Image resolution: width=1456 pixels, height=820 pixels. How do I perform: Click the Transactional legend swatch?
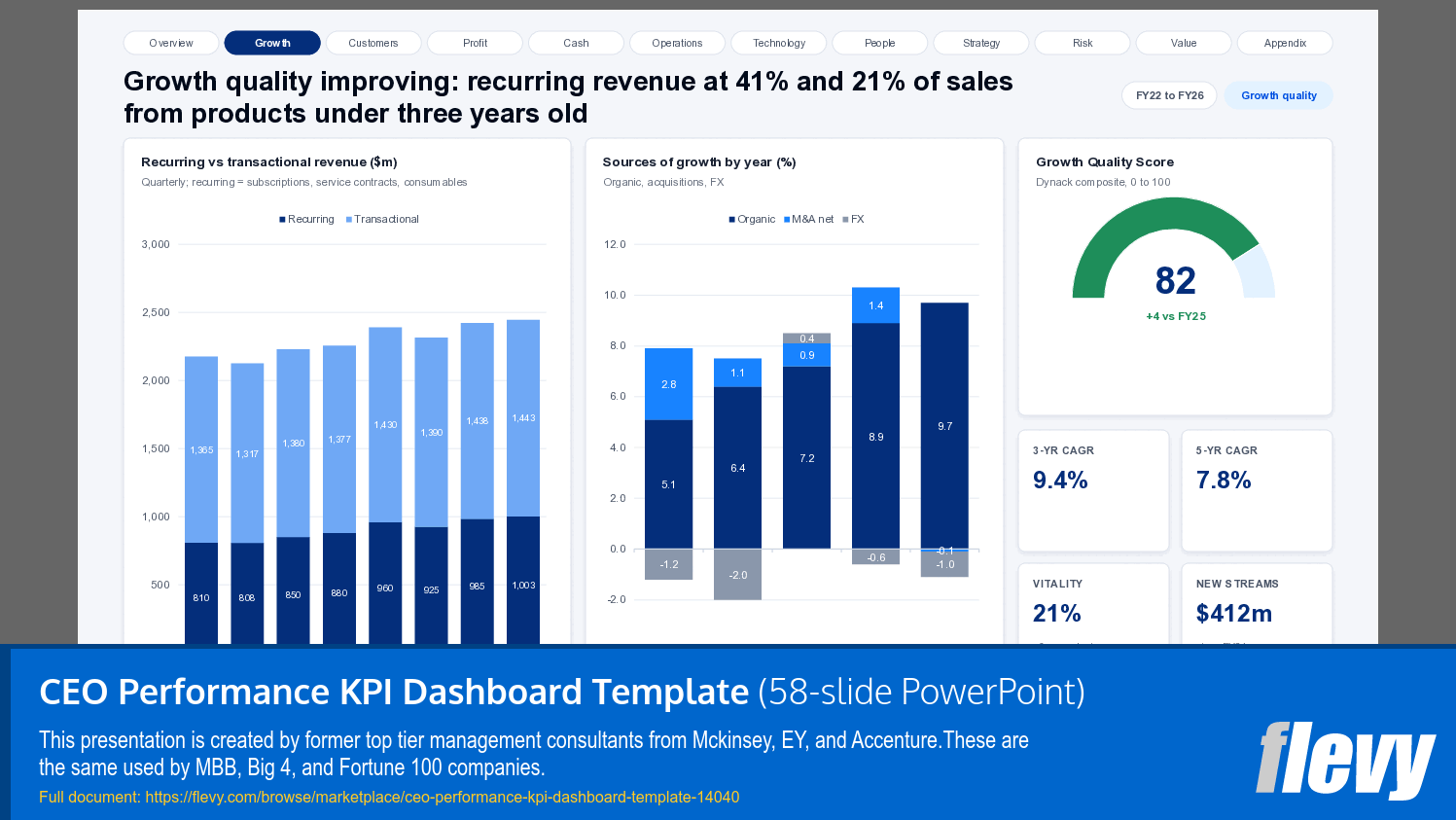pos(348,220)
